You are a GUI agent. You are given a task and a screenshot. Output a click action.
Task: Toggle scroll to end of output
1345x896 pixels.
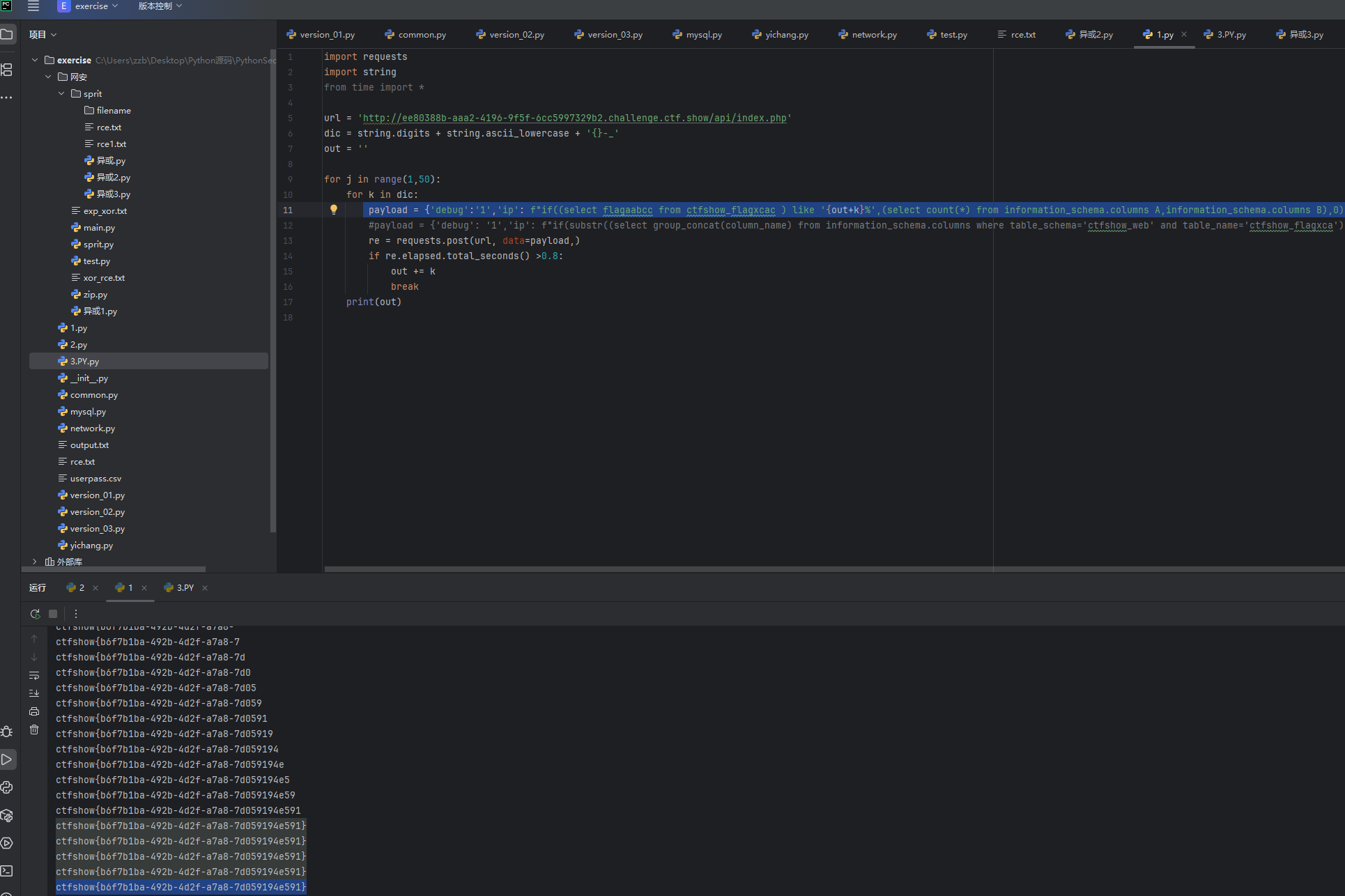pos(34,693)
